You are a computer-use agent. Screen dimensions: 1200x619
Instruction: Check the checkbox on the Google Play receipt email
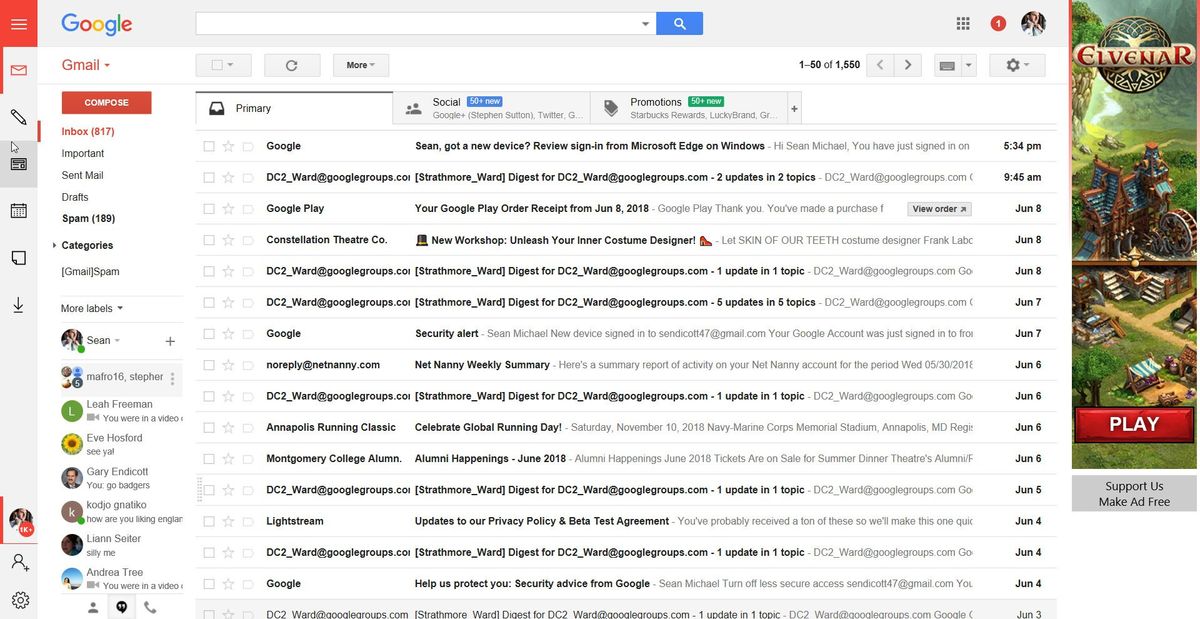pos(206,207)
